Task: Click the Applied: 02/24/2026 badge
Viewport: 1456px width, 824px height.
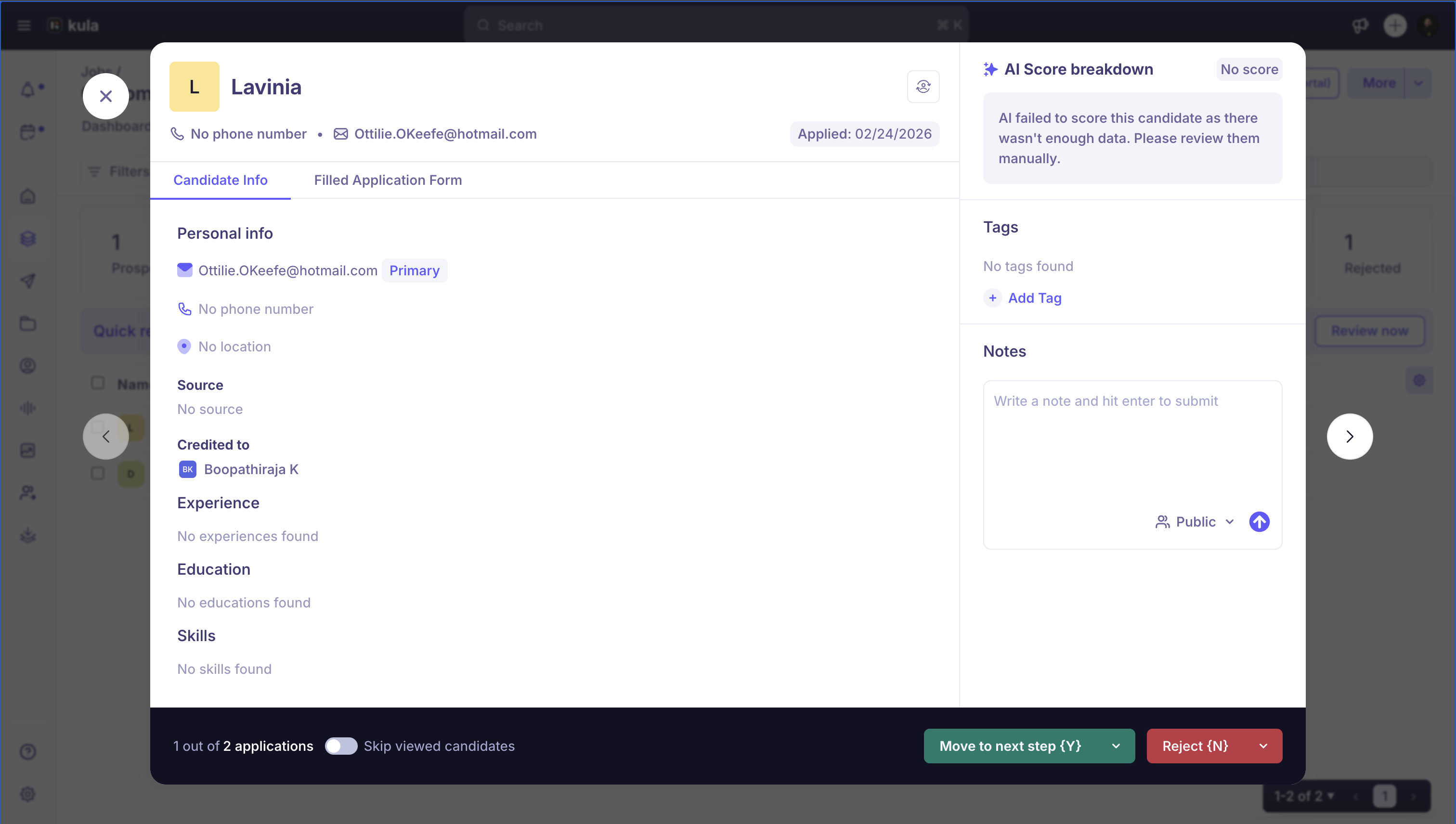Action: click(x=864, y=134)
